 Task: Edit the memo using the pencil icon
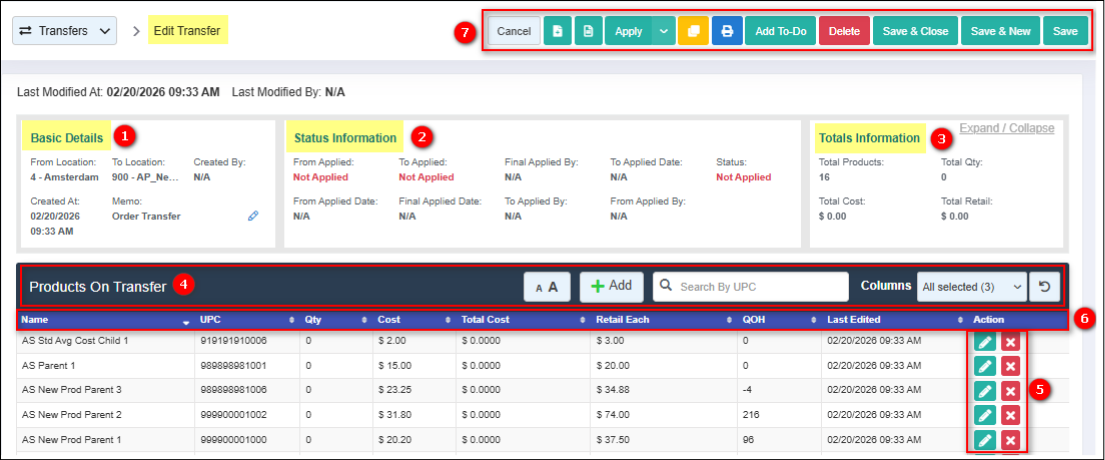click(x=254, y=215)
